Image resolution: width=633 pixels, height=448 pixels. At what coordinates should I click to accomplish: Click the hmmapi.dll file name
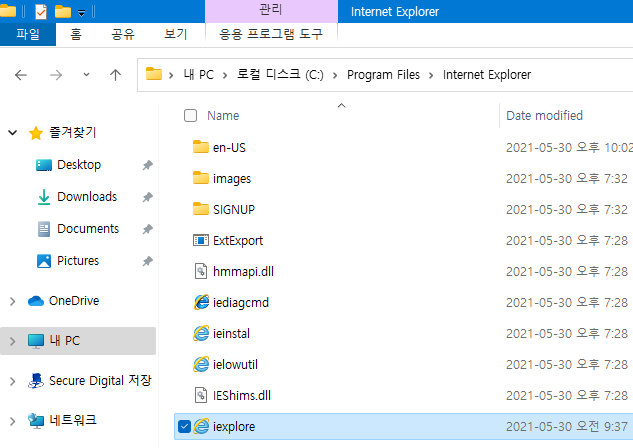click(243, 272)
